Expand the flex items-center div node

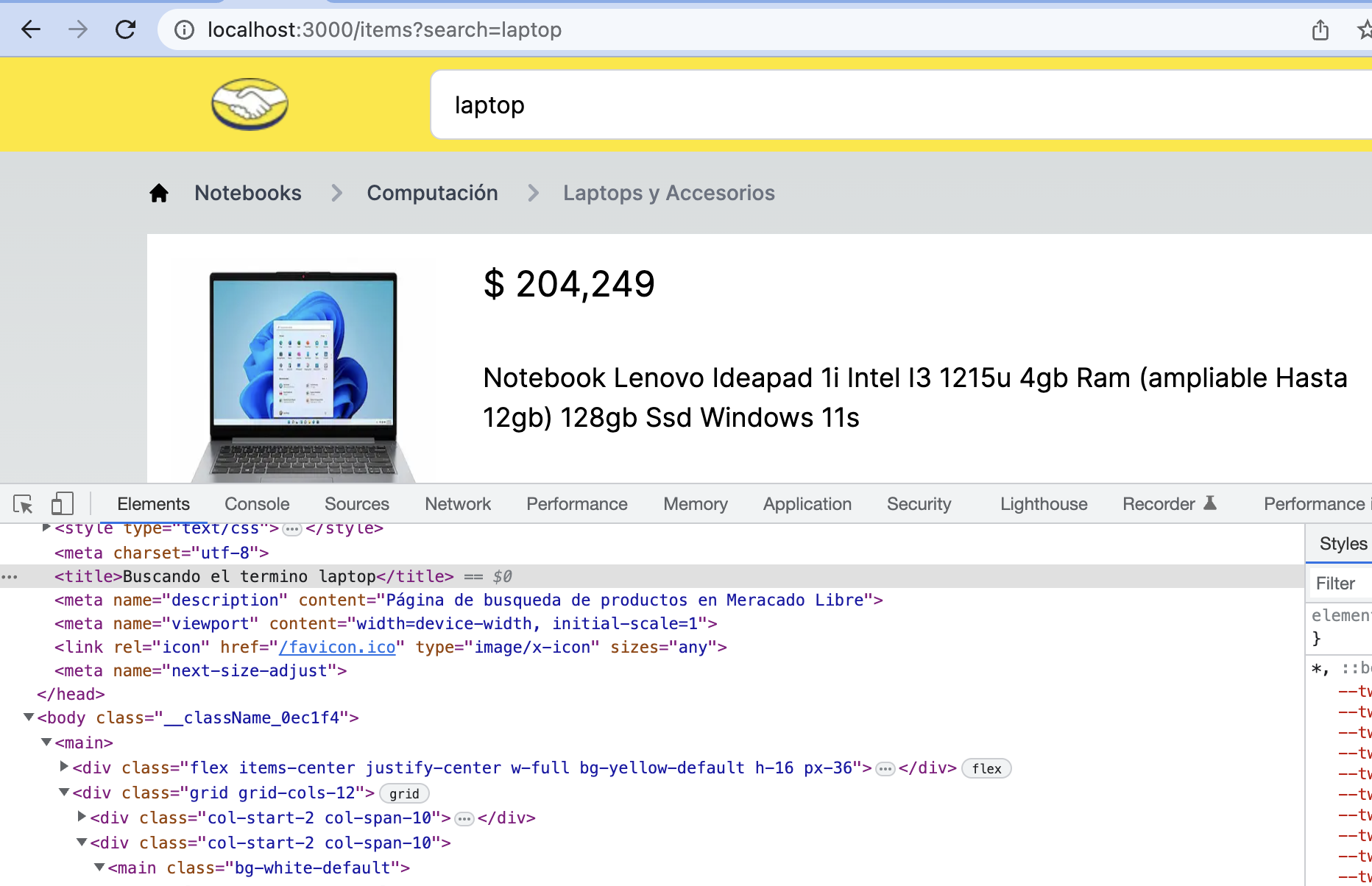(x=64, y=767)
